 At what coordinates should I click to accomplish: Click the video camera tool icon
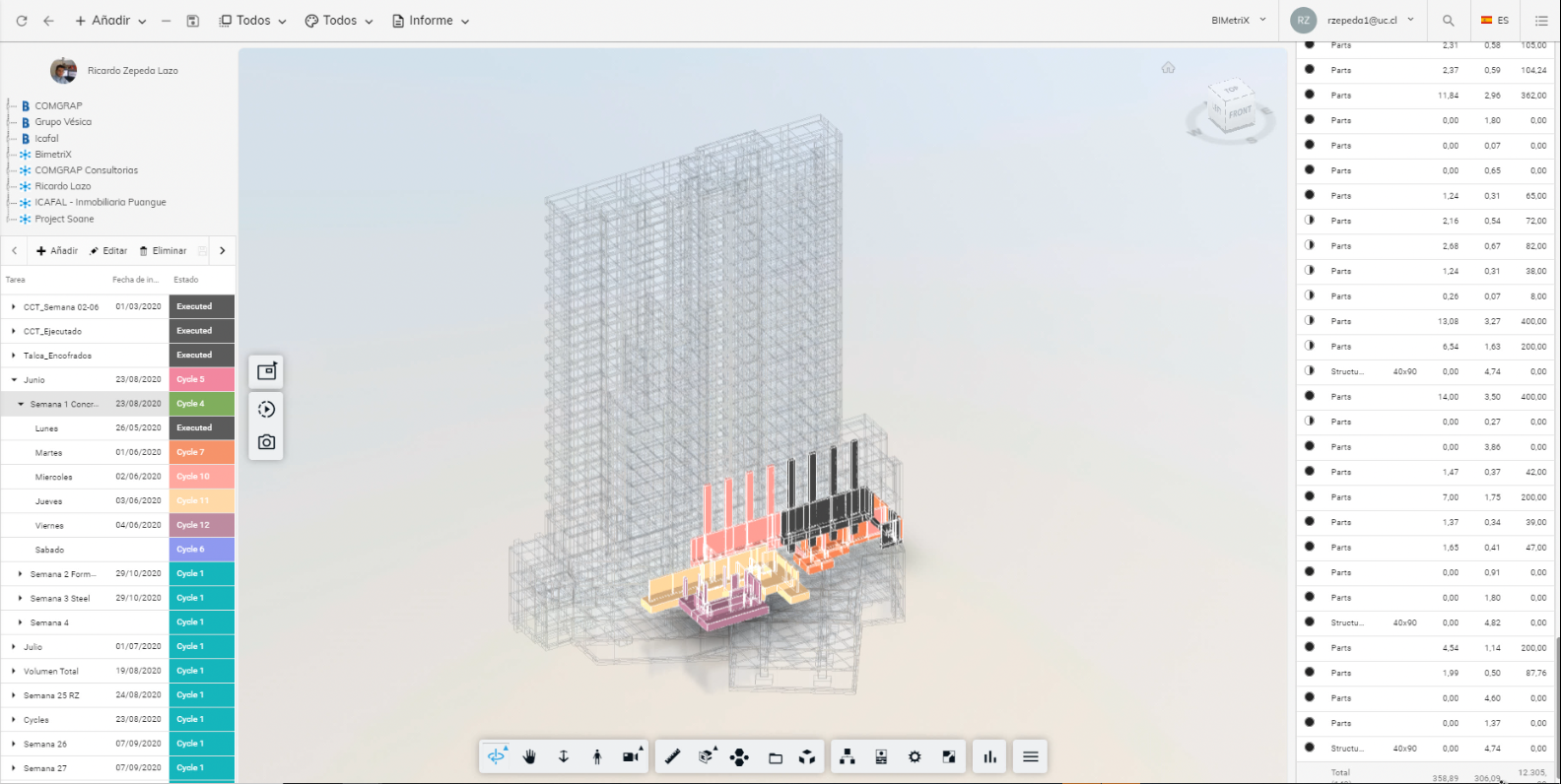(632, 756)
